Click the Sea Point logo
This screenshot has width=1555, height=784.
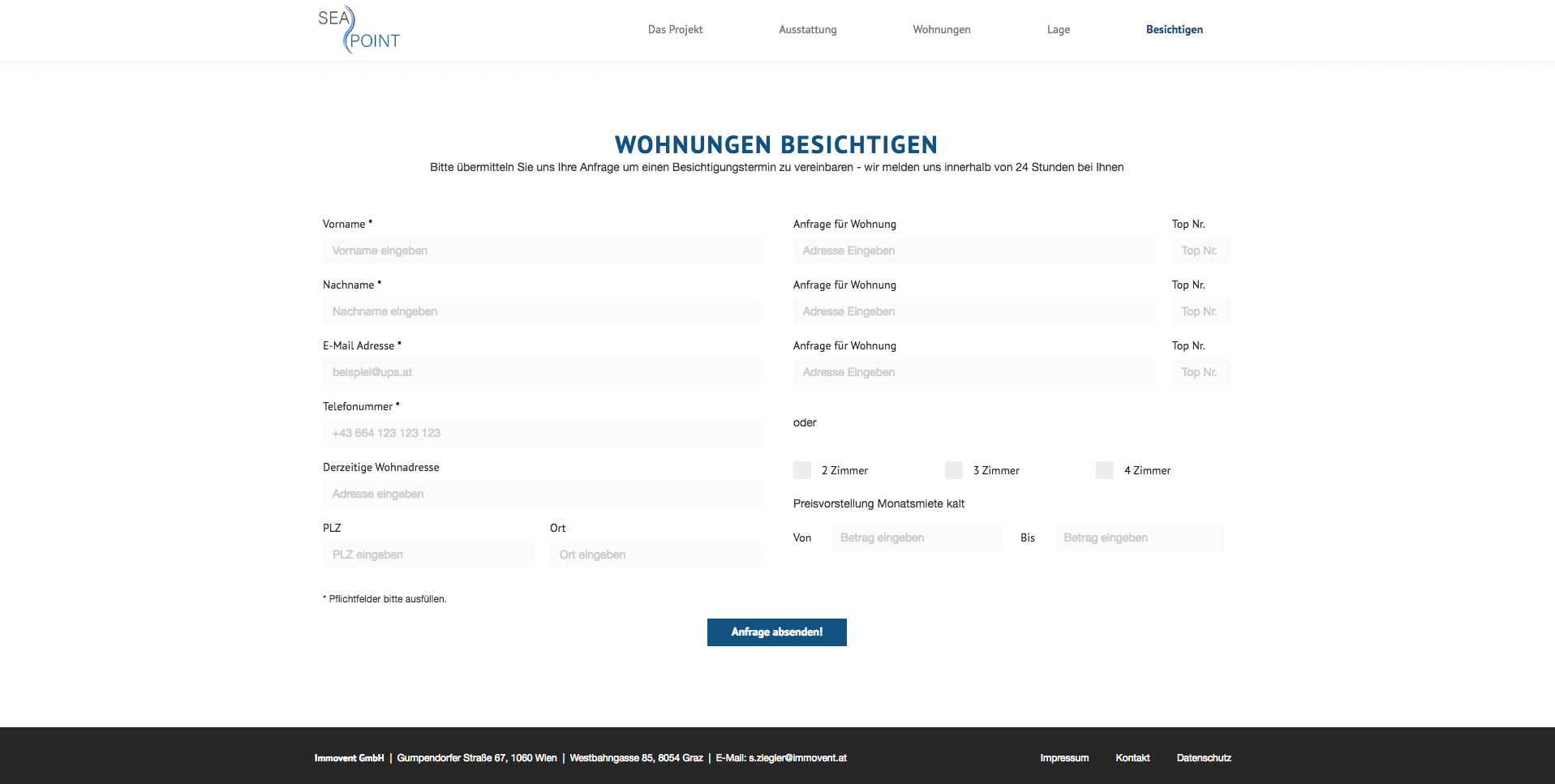(359, 30)
